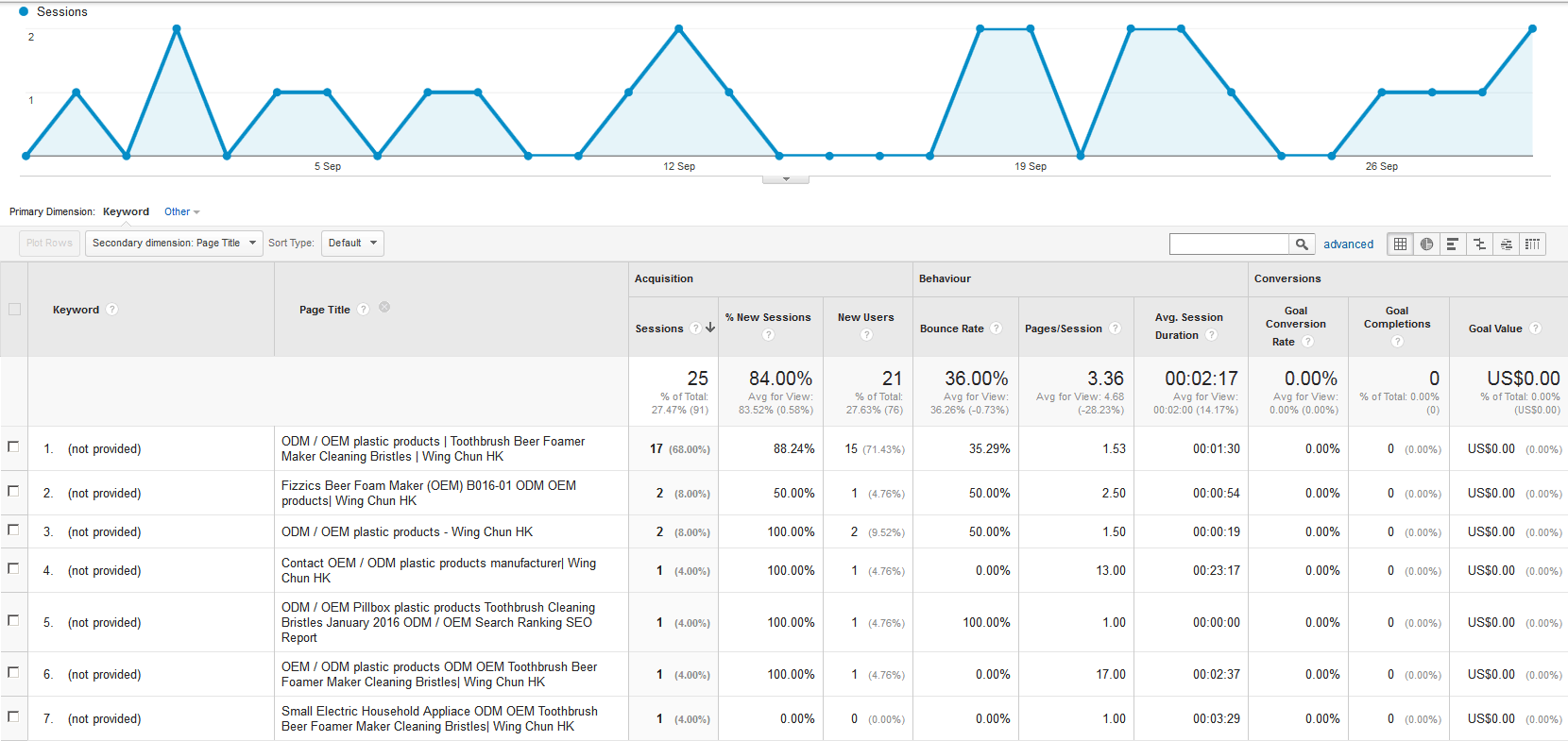
Task: Toggle the select-all rows checkbox in header
Action: pos(14,309)
